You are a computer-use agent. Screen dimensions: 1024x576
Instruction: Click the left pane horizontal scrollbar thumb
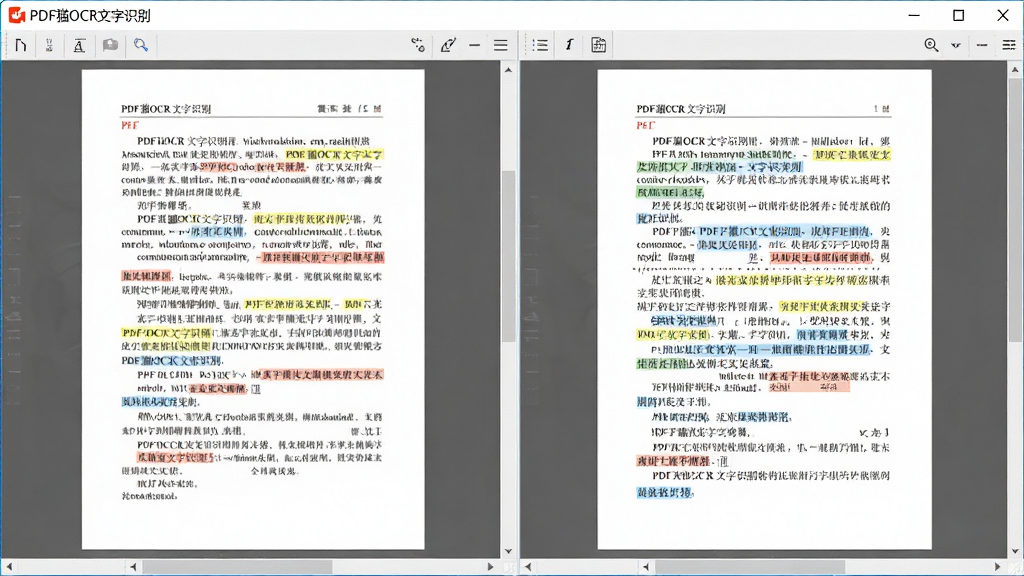[238, 567]
